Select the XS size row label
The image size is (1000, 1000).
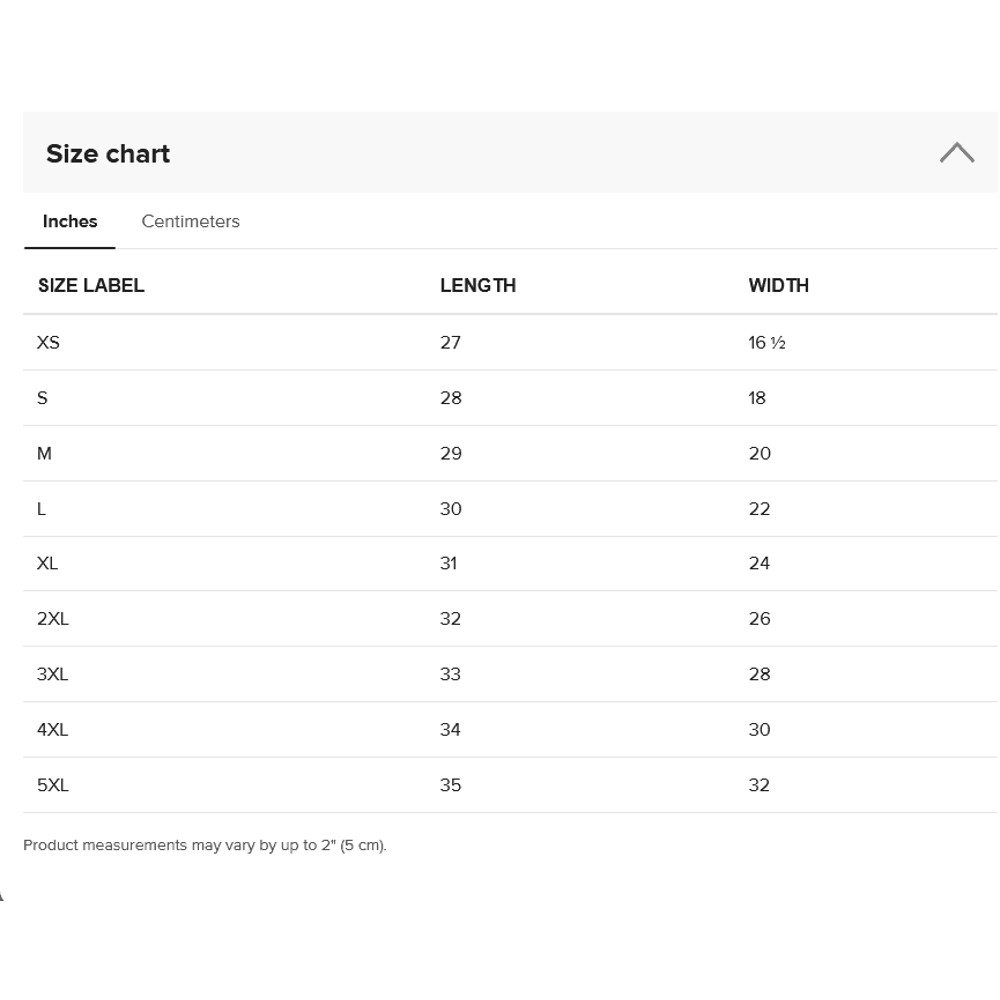click(48, 343)
